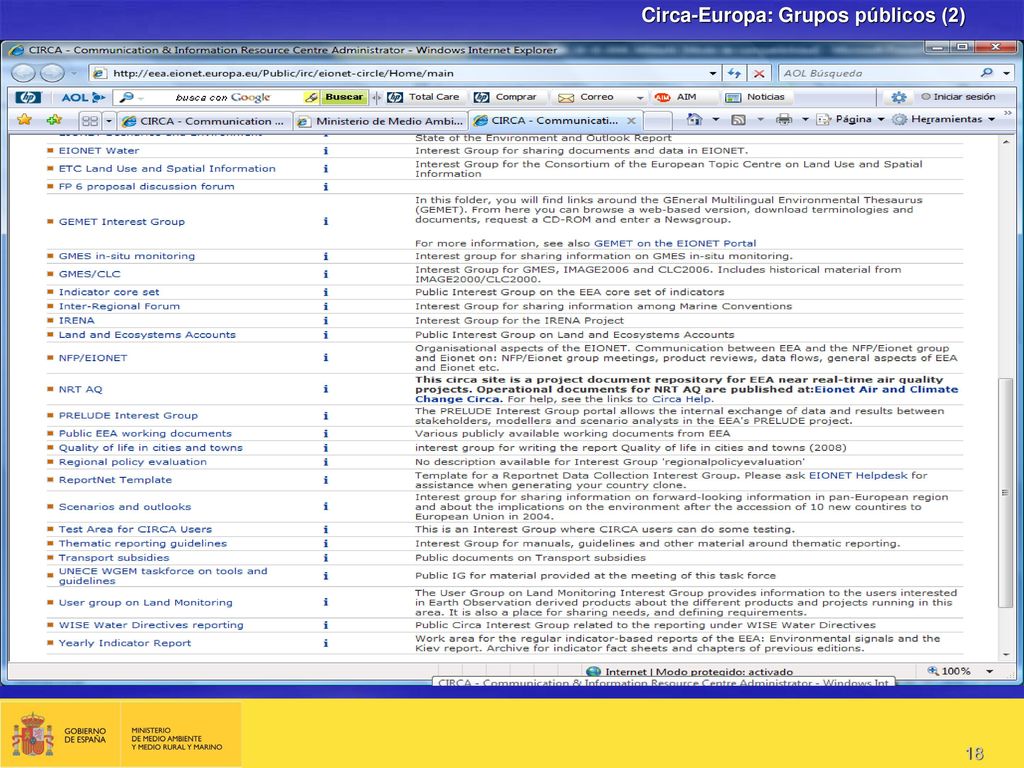1024x768 pixels.
Task: Click the HP logo on the toolbar
Action: 27,97
